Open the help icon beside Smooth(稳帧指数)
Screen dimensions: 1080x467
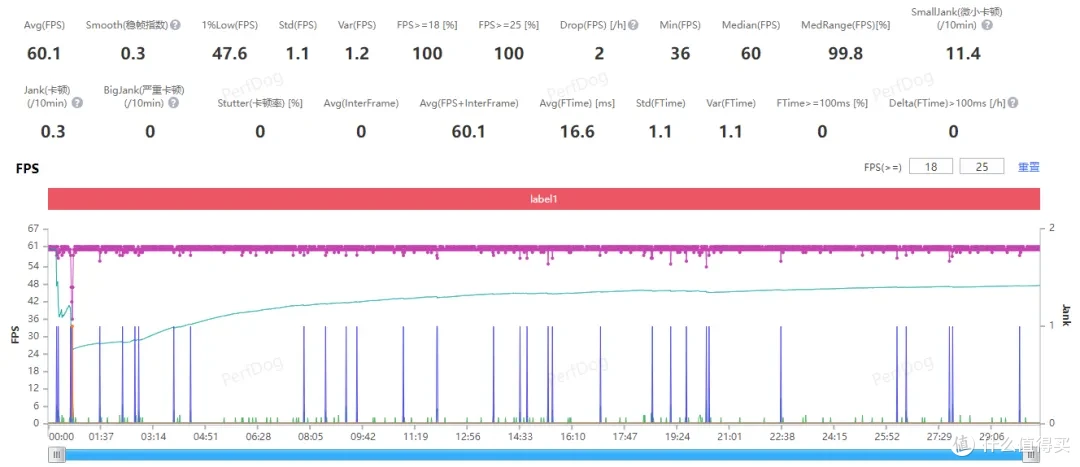(176, 25)
